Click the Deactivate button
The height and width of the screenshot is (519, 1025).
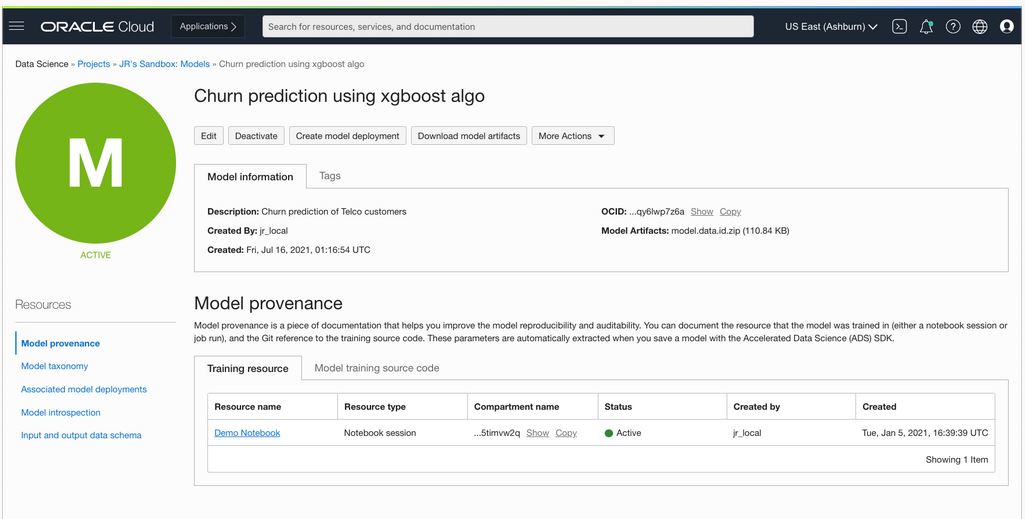coord(256,136)
